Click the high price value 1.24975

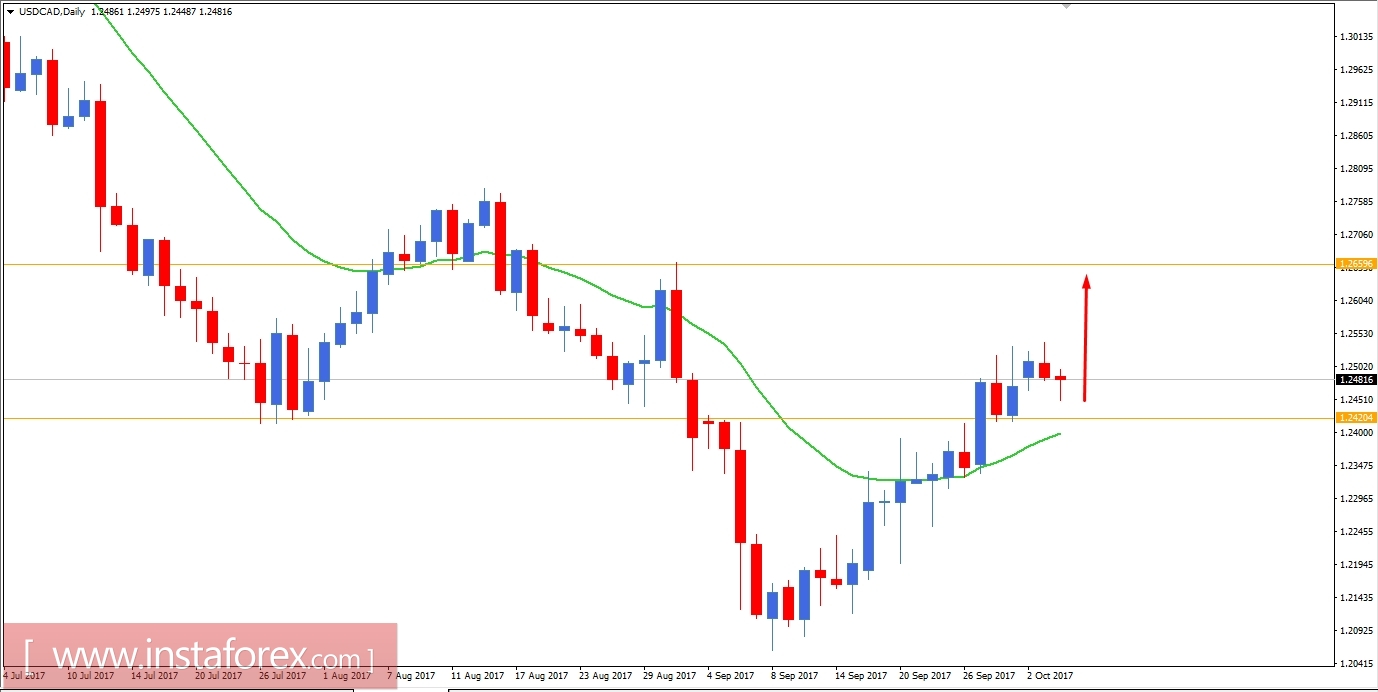[142, 11]
